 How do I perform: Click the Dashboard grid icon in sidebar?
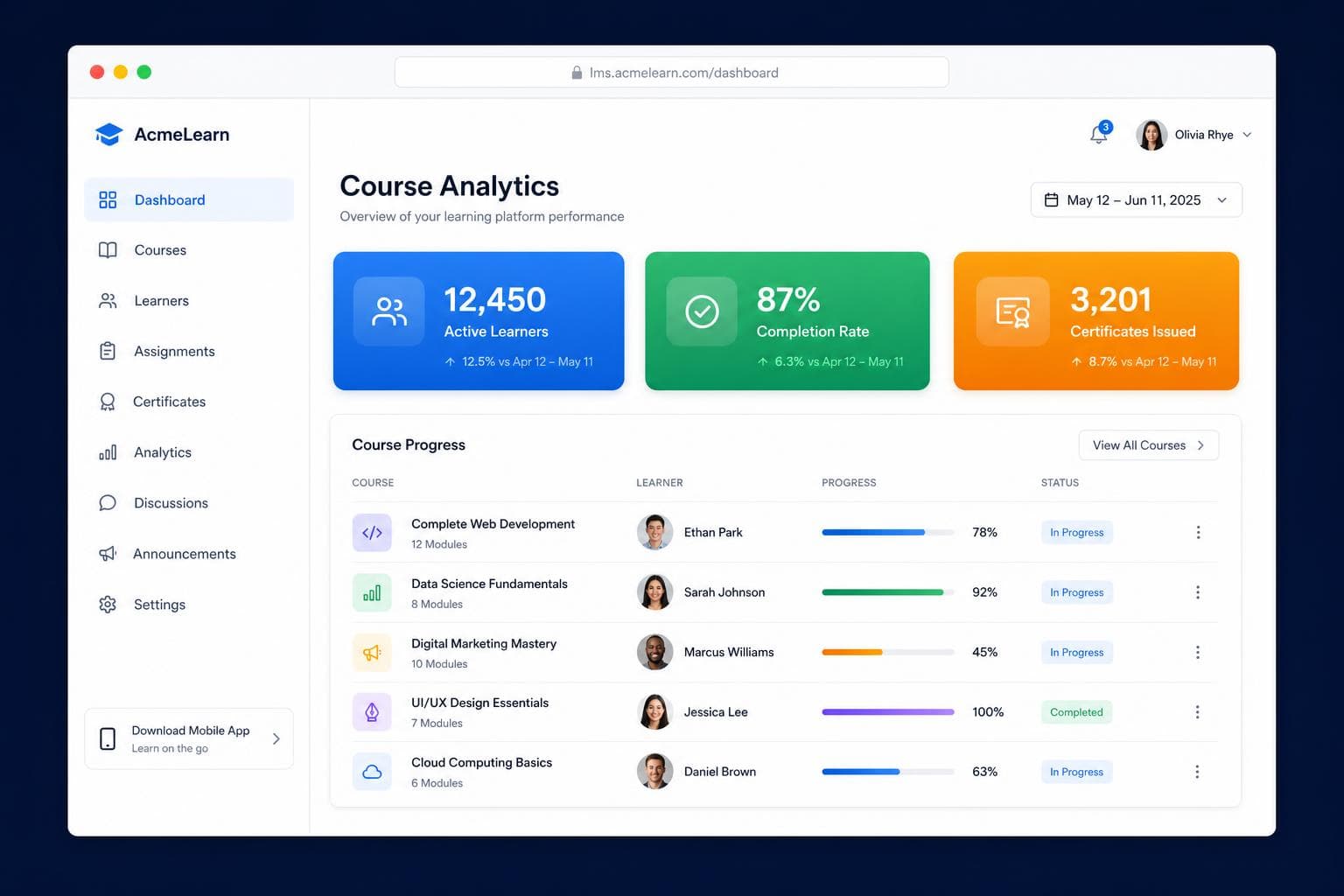coord(108,200)
